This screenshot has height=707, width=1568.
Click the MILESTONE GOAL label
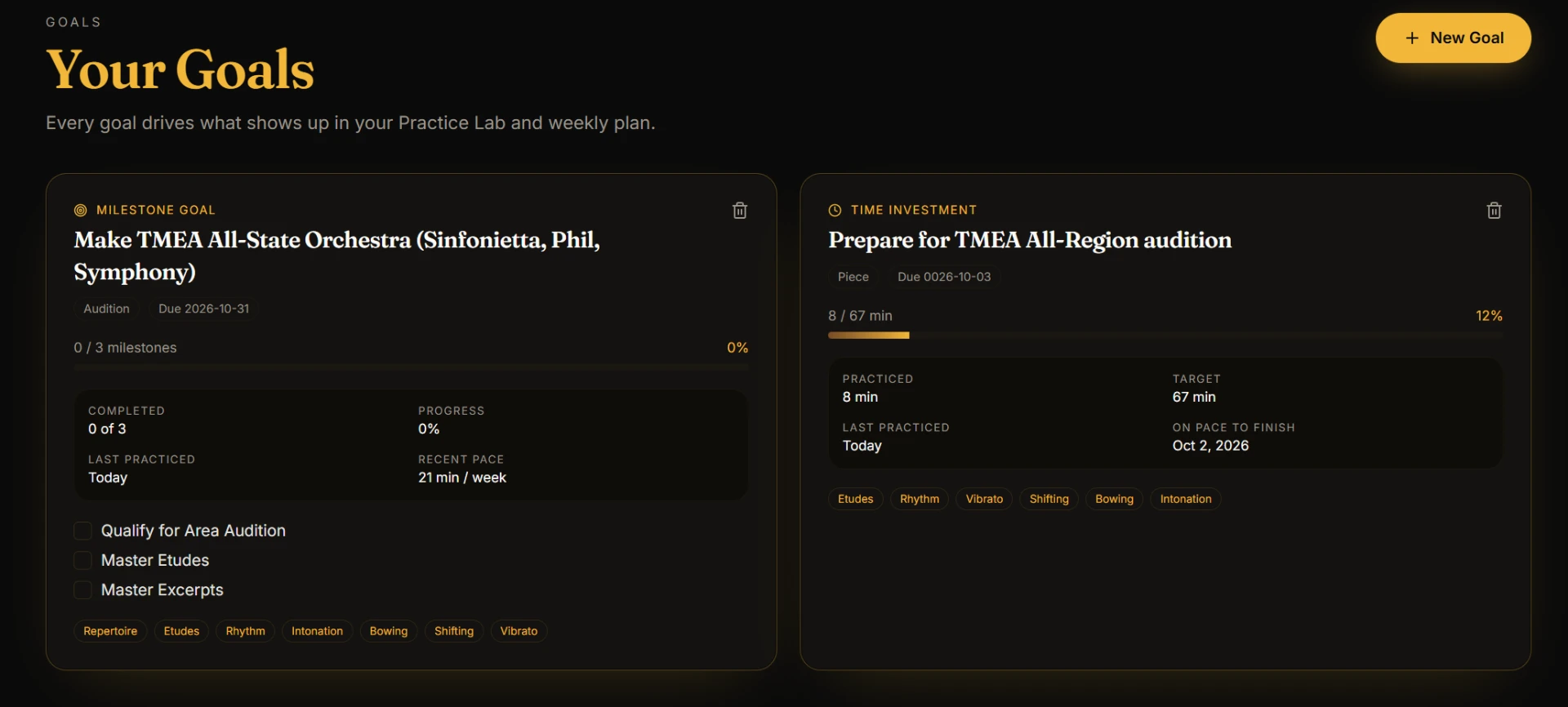pyautogui.click(x=156, y=210)
